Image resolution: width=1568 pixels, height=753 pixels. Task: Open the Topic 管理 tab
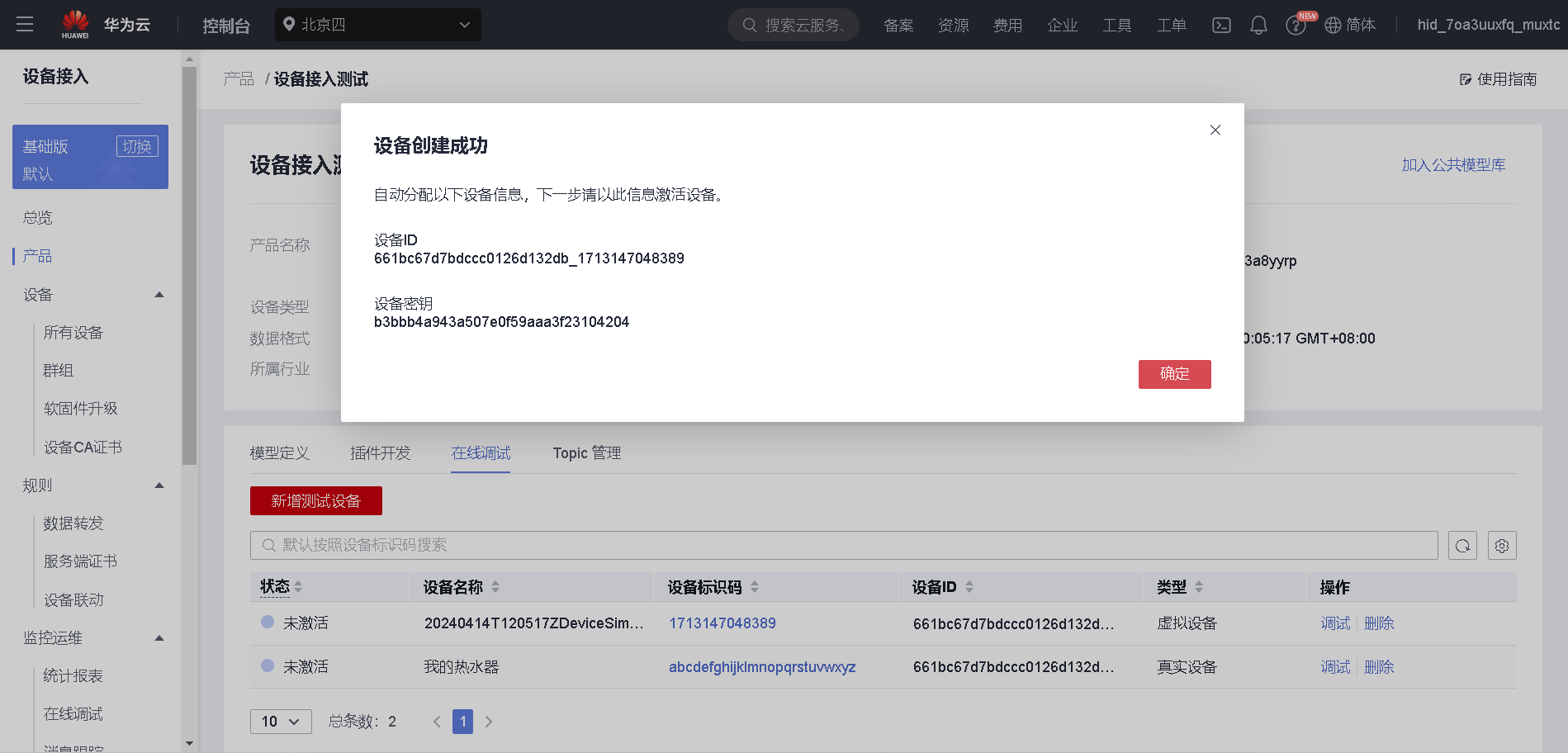(x=587, y=453)
